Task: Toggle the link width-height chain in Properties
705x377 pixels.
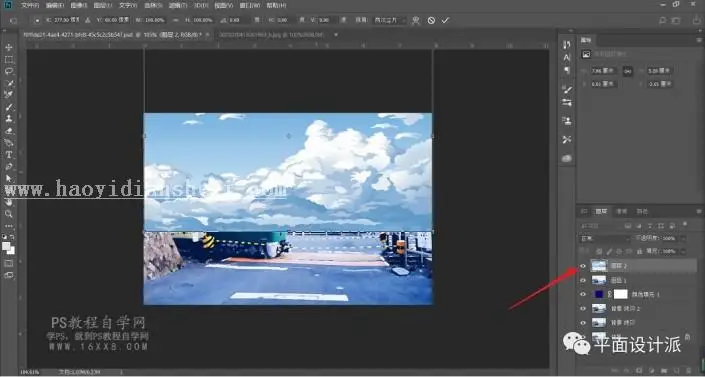Action: [x=628, y=71]
